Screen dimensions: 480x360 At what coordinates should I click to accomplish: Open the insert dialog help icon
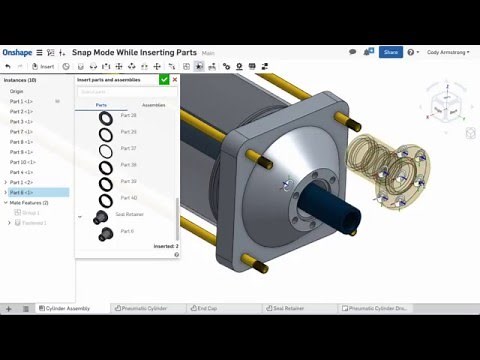(176, 254)
